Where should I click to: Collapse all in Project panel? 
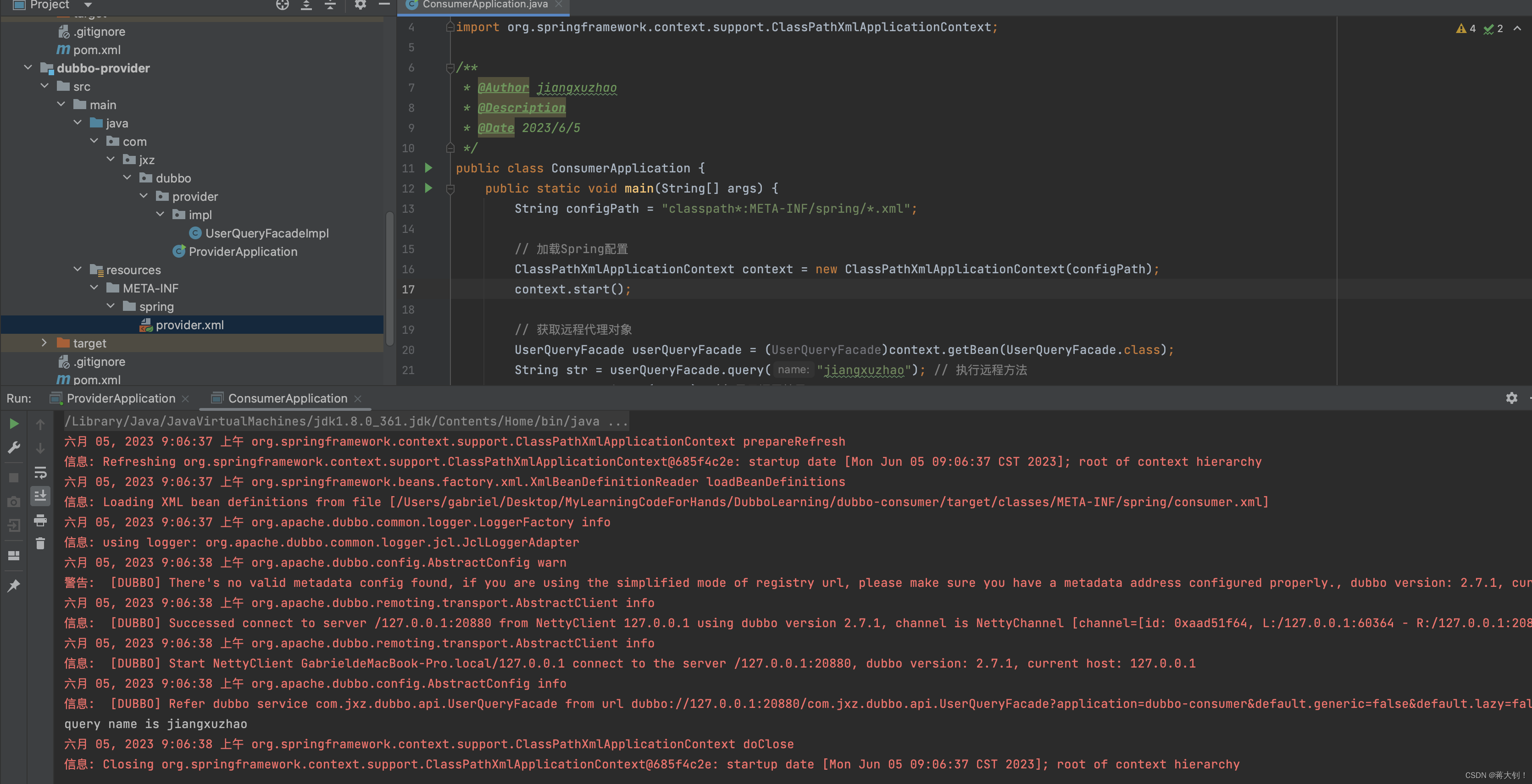[x=330, y=5]
